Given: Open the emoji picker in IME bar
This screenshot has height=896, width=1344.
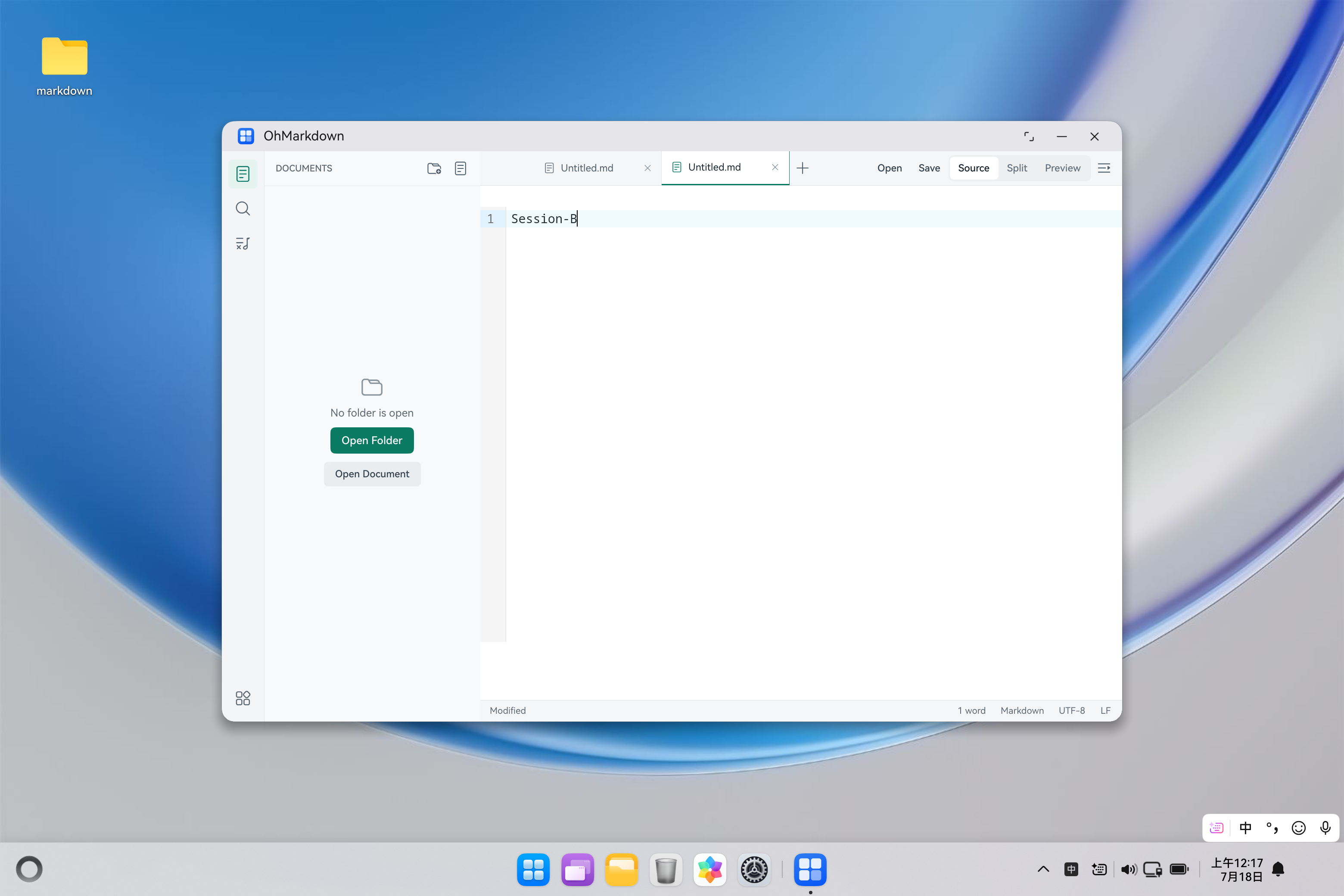Looking at the screenshot, I should tap(1299, 828).
